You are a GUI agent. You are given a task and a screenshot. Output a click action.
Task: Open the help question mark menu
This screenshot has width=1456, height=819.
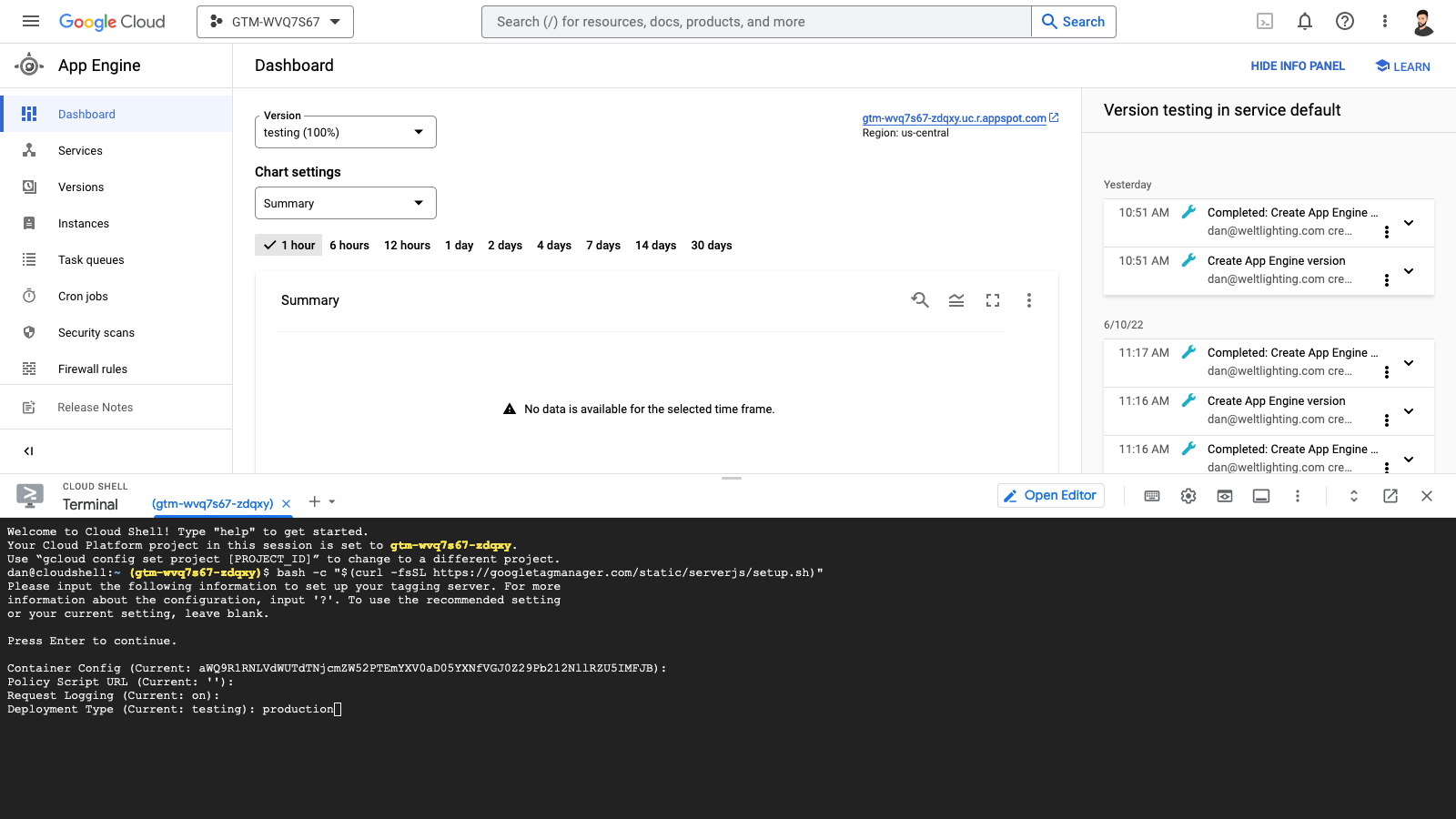pyautogui.click(x=1345, y=21)
